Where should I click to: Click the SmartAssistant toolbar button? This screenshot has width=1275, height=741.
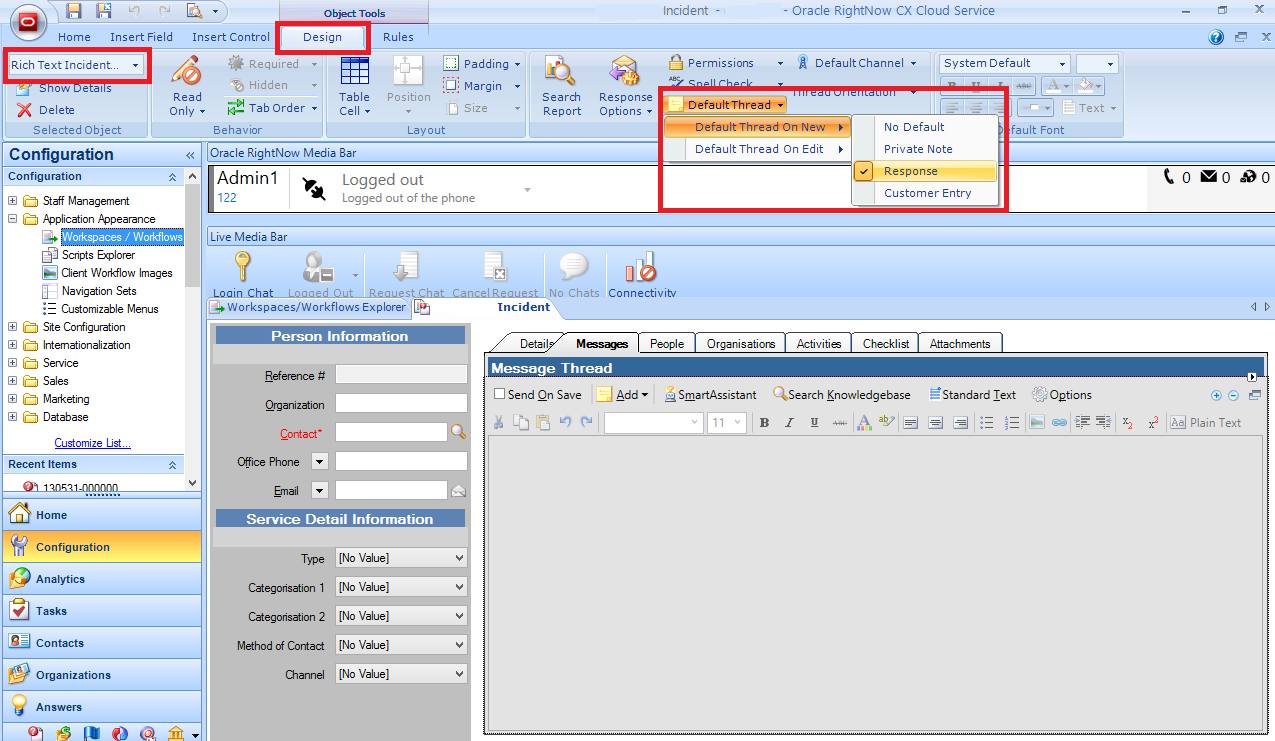click(710, 395)
